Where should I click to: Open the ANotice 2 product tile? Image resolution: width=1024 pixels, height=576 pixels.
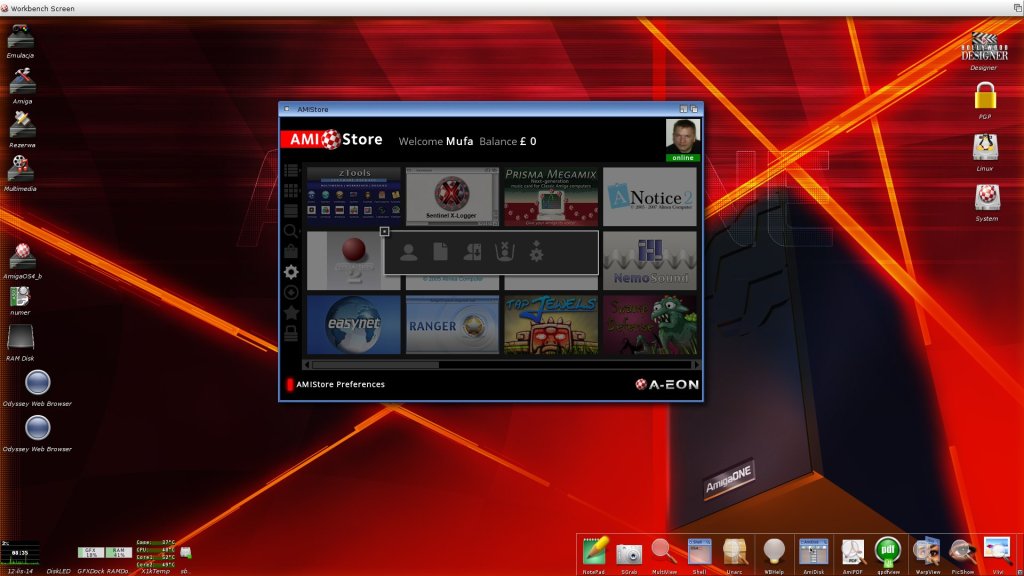click(x=650, y=196)
